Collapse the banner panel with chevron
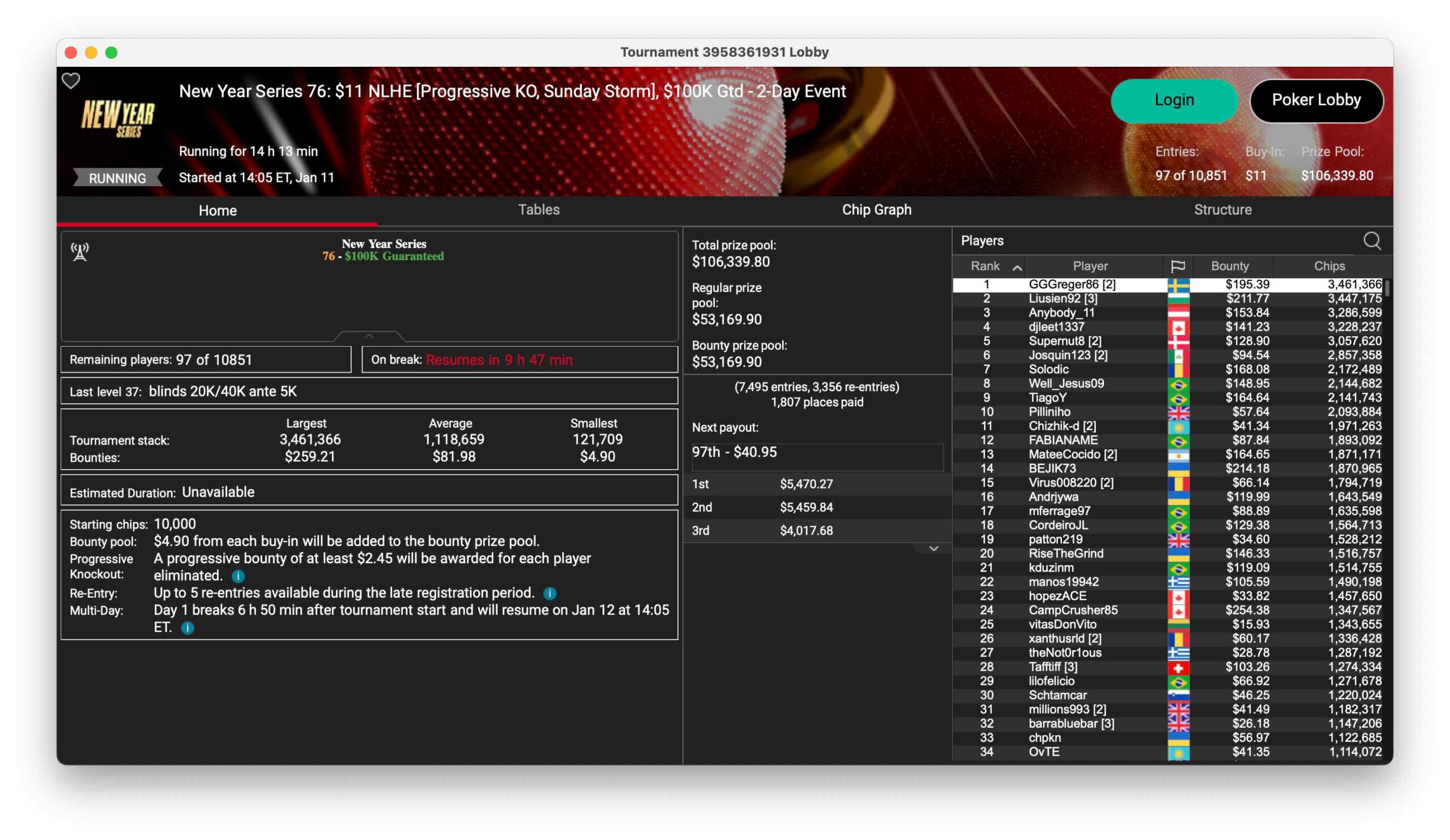 point(369,336)
